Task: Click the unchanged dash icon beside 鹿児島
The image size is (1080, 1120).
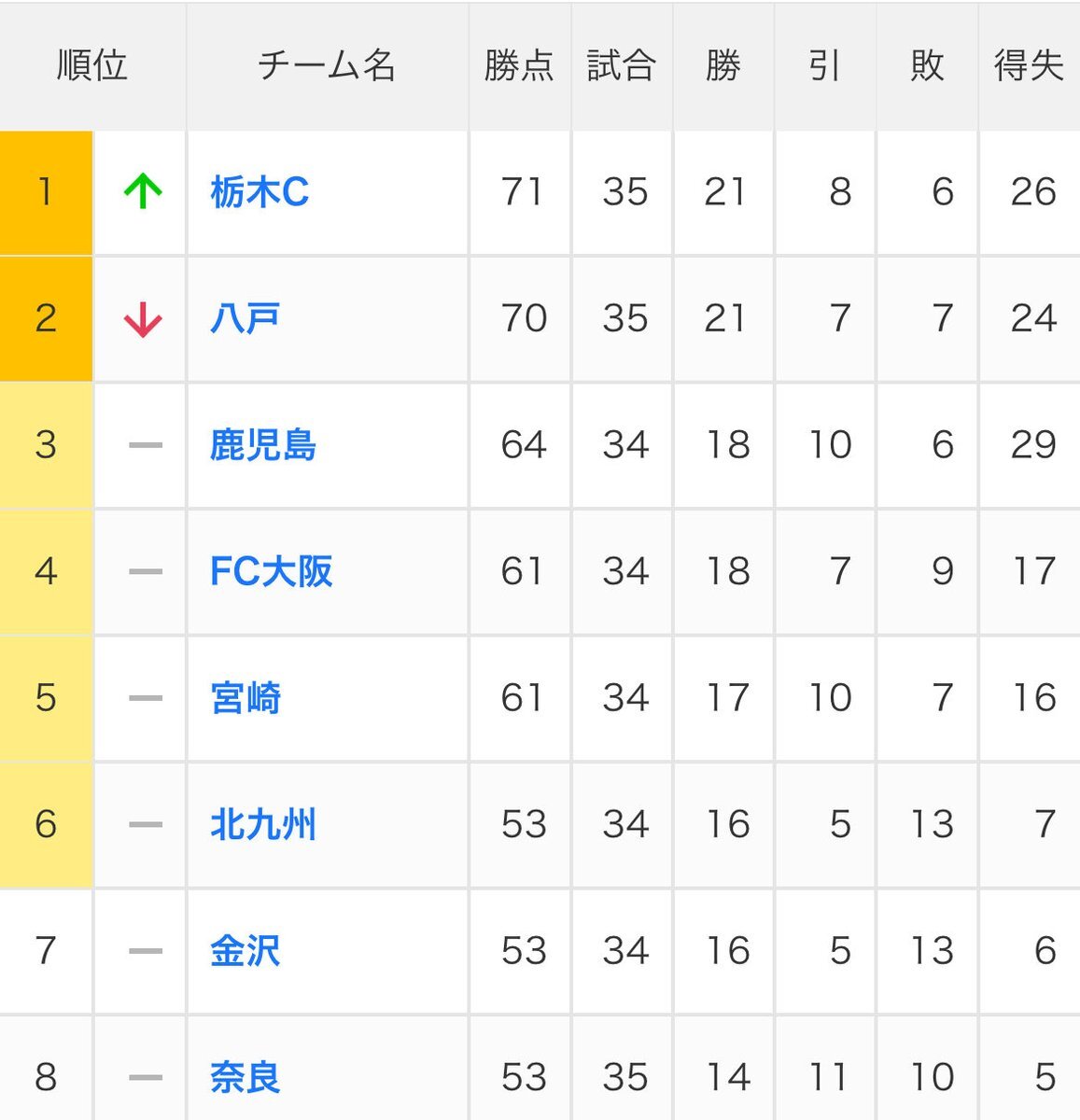Action: click(145, 445)
